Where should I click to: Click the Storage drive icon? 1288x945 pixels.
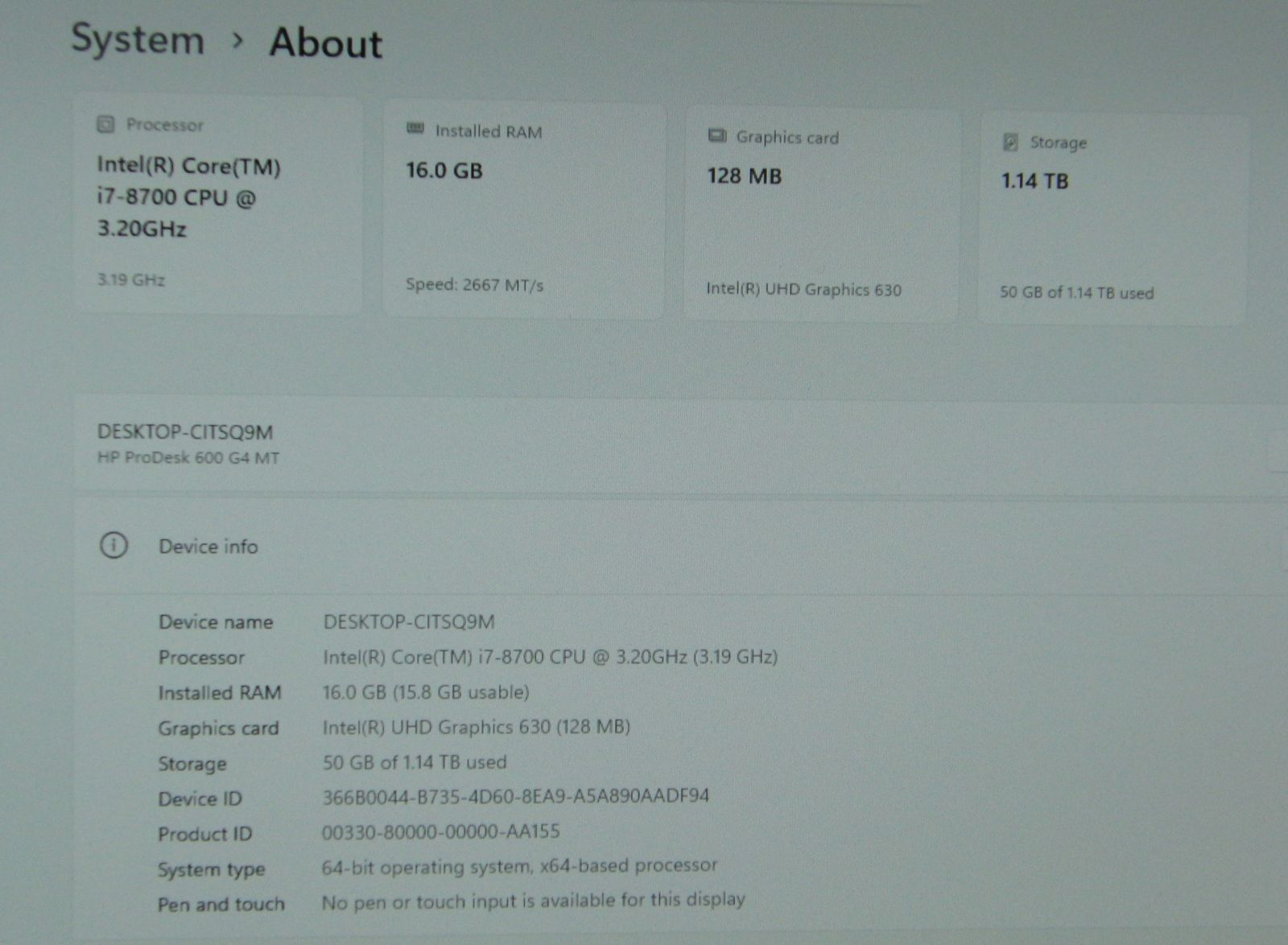[1011, 142]
